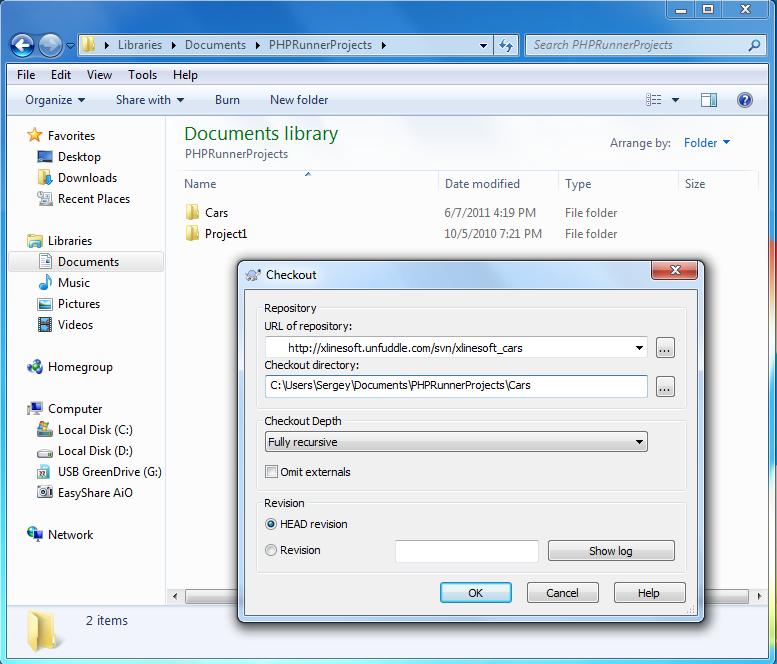
Task: Click the search magnifier icon
Action: pos(754,45)
